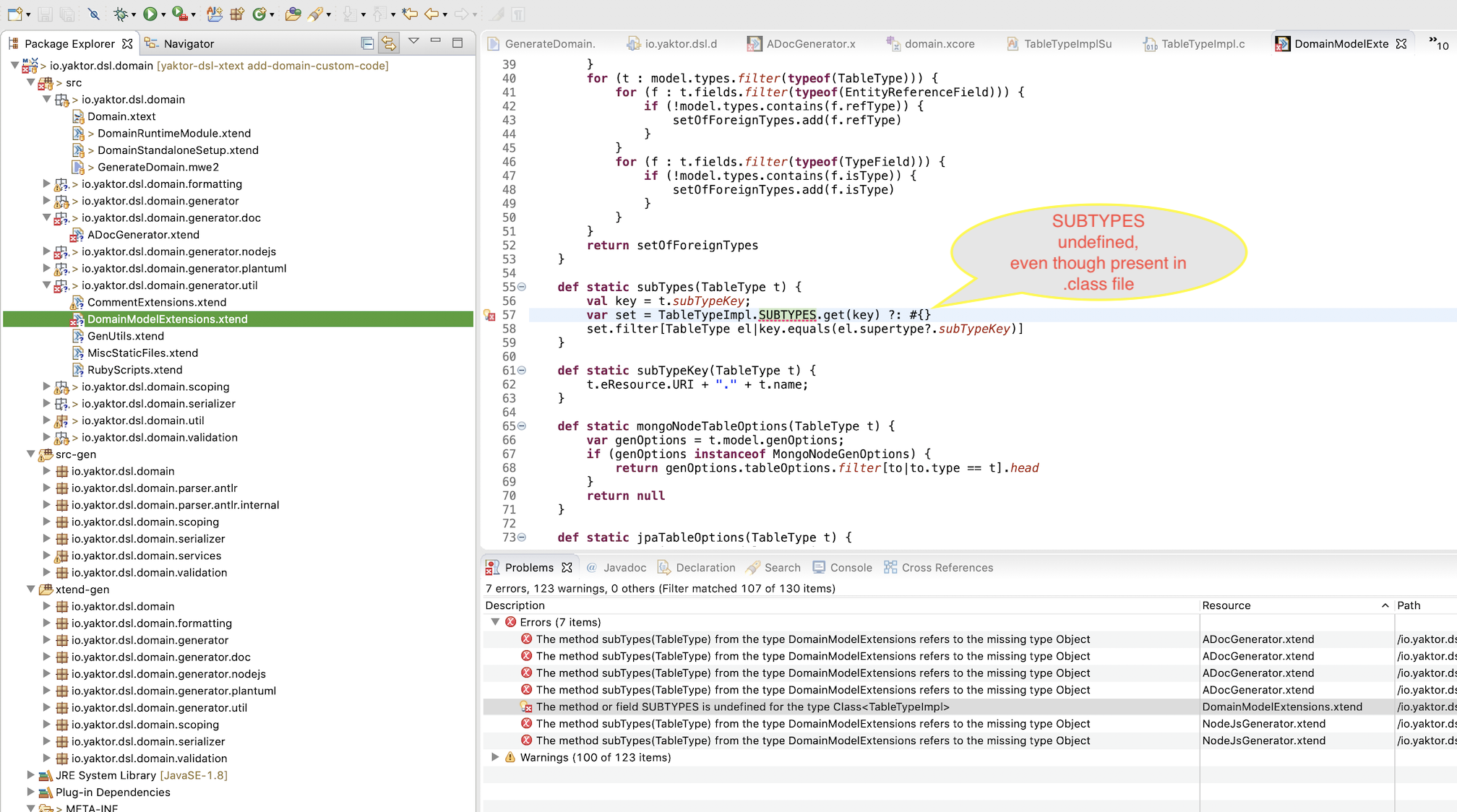Switch to the Declaration view tab
Viewport: 1457px width, 812px height.
coord(697,568)
